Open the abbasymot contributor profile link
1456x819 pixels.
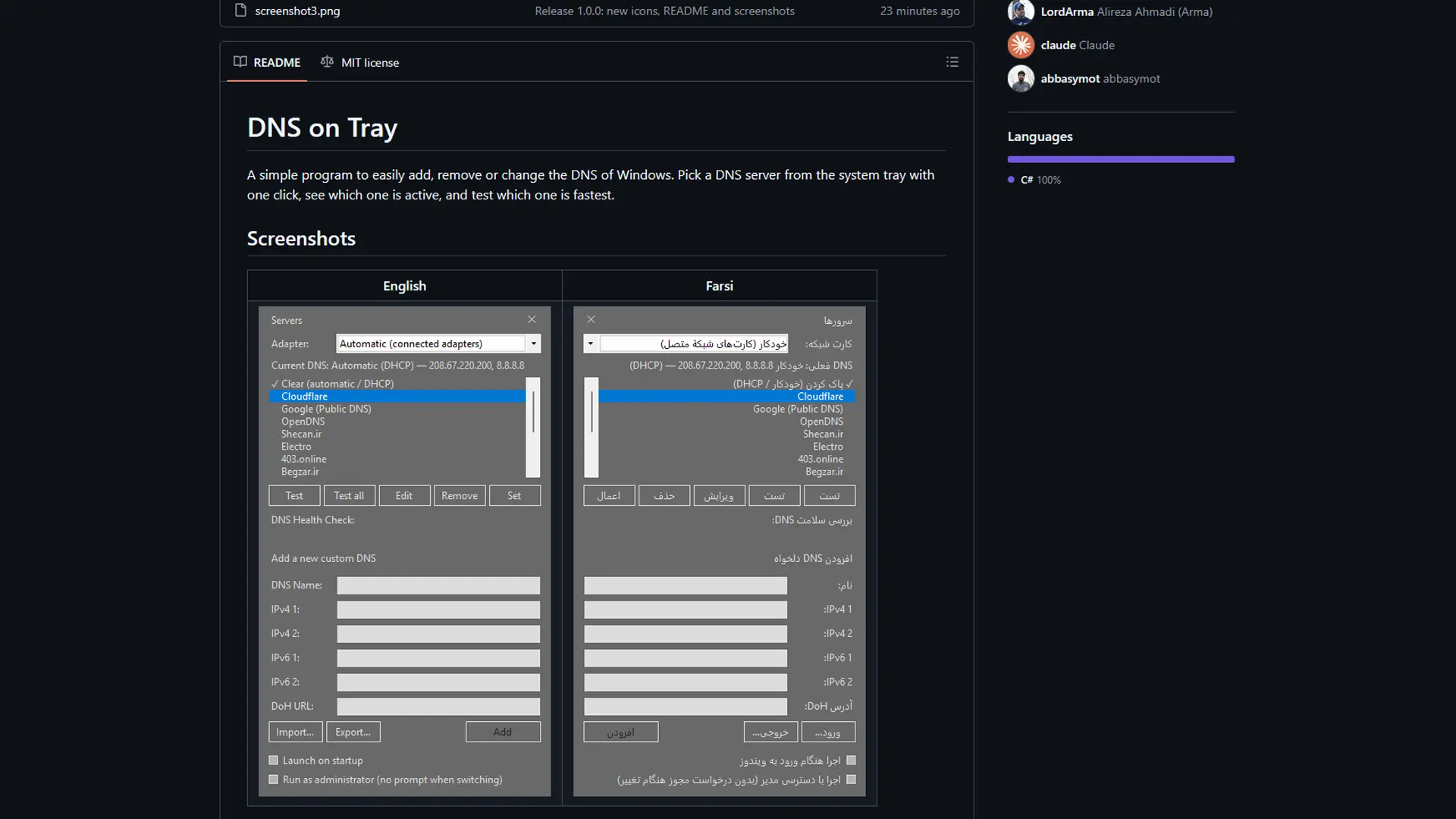[x=1100, y=78]
